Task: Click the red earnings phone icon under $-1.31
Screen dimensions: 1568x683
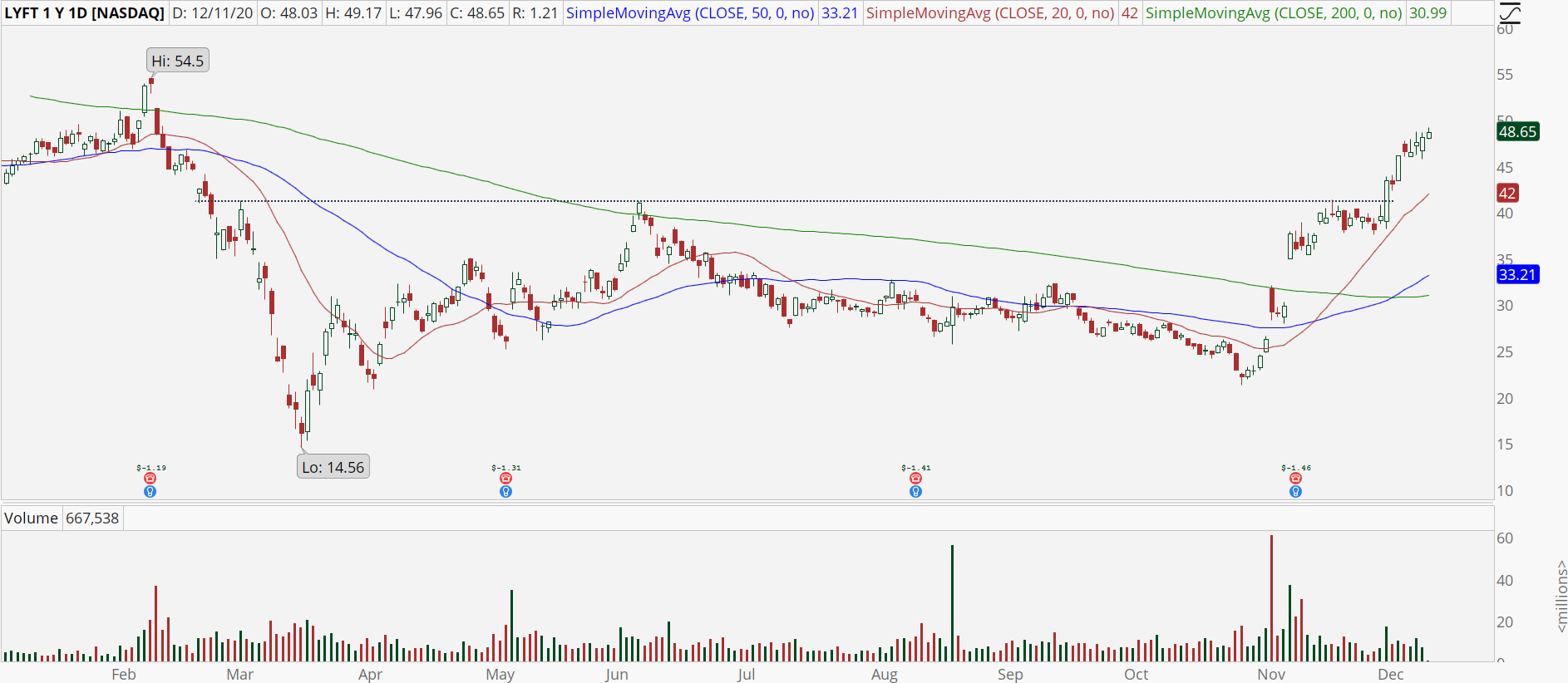Action: point(505,479)
